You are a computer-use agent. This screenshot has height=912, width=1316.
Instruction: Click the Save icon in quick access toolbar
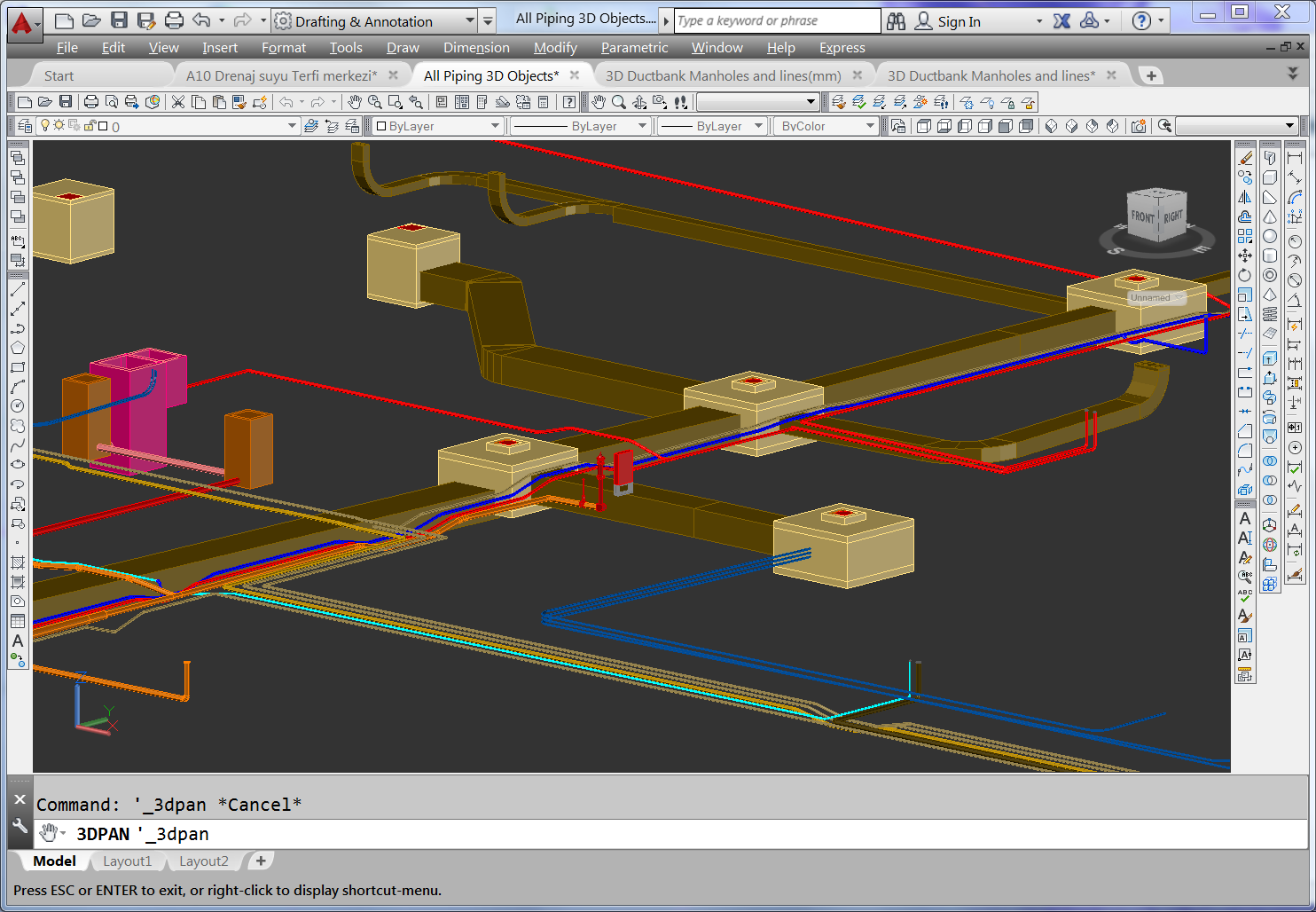pos(120,20)
